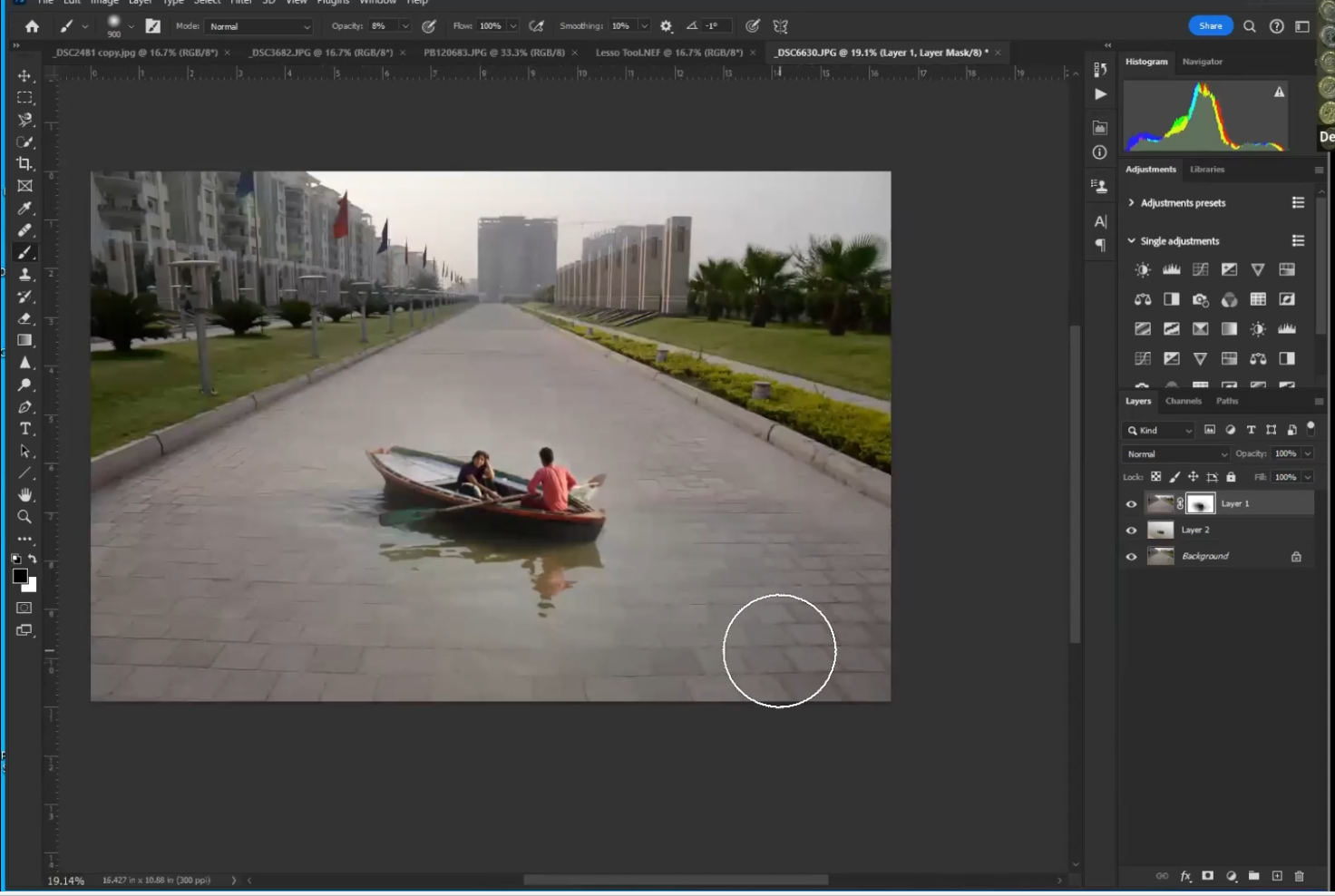Switch to the Navigator tab

pyautogui.click(x=1202, y=62)
